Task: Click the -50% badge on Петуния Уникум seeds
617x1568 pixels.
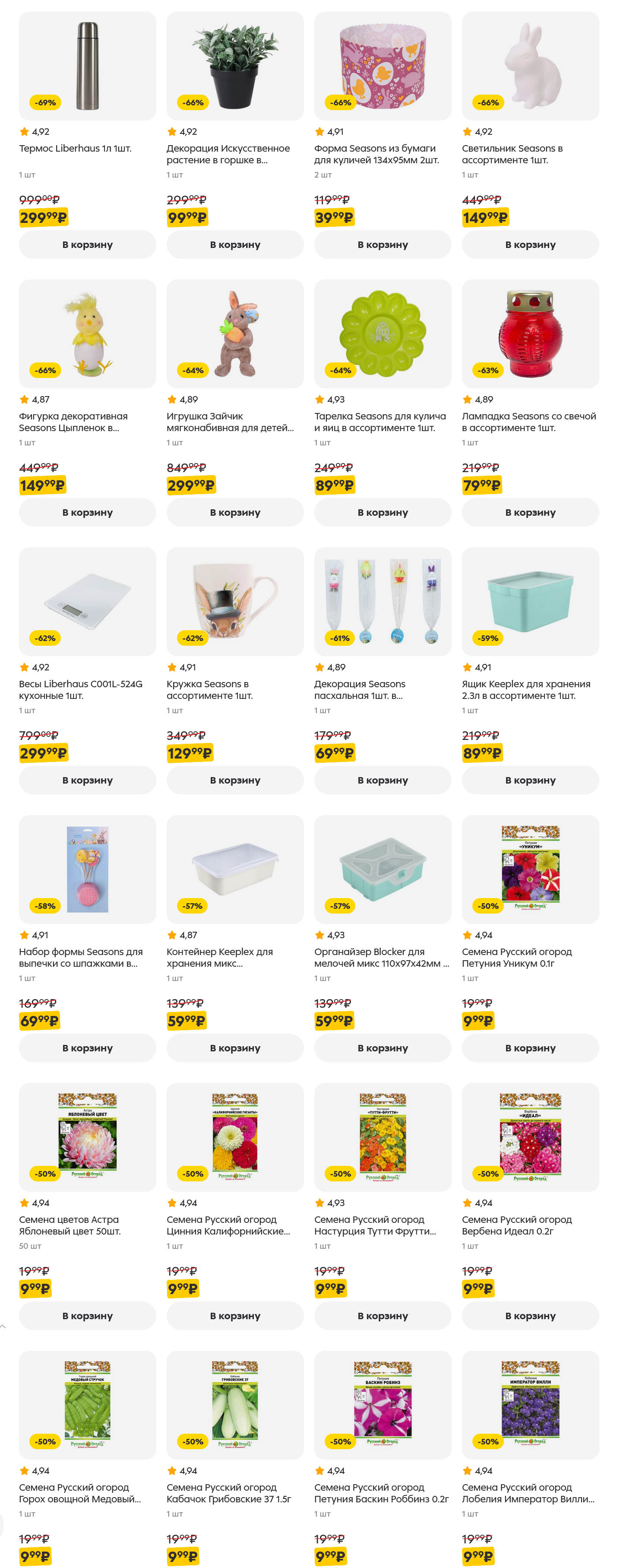Action: (488, 906)
